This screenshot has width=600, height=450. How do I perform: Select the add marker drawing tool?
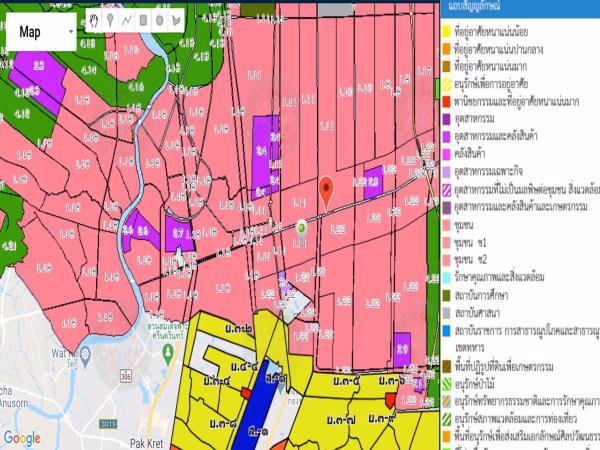coord(110,20)
